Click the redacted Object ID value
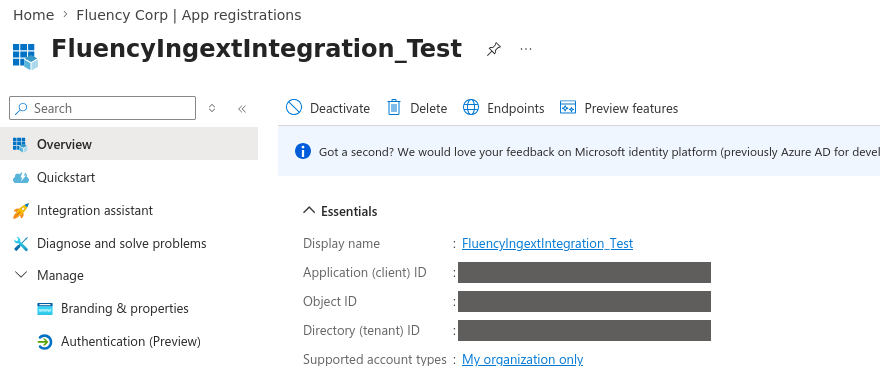This screenshot has height=366, width=880. tap(584, 301)
